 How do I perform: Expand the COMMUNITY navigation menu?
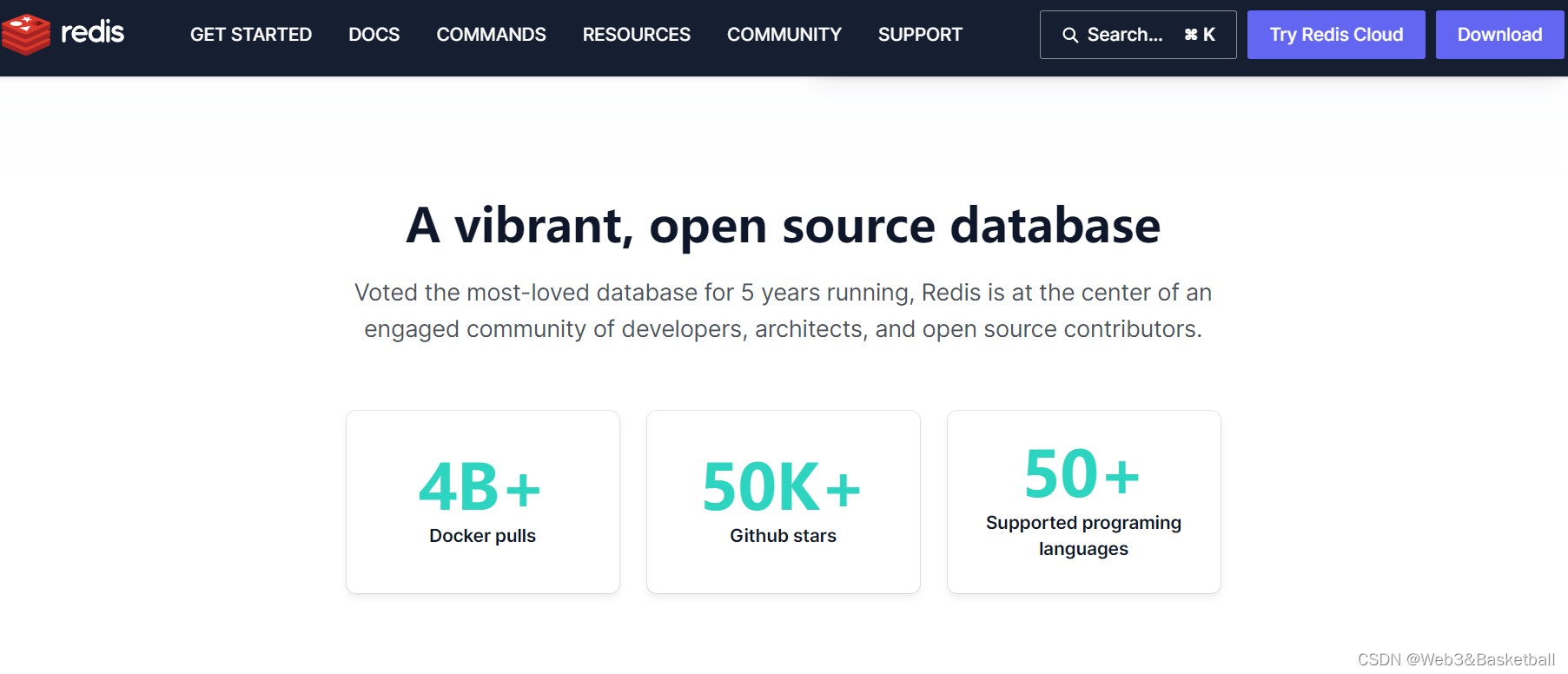click(x=784, y=35)
